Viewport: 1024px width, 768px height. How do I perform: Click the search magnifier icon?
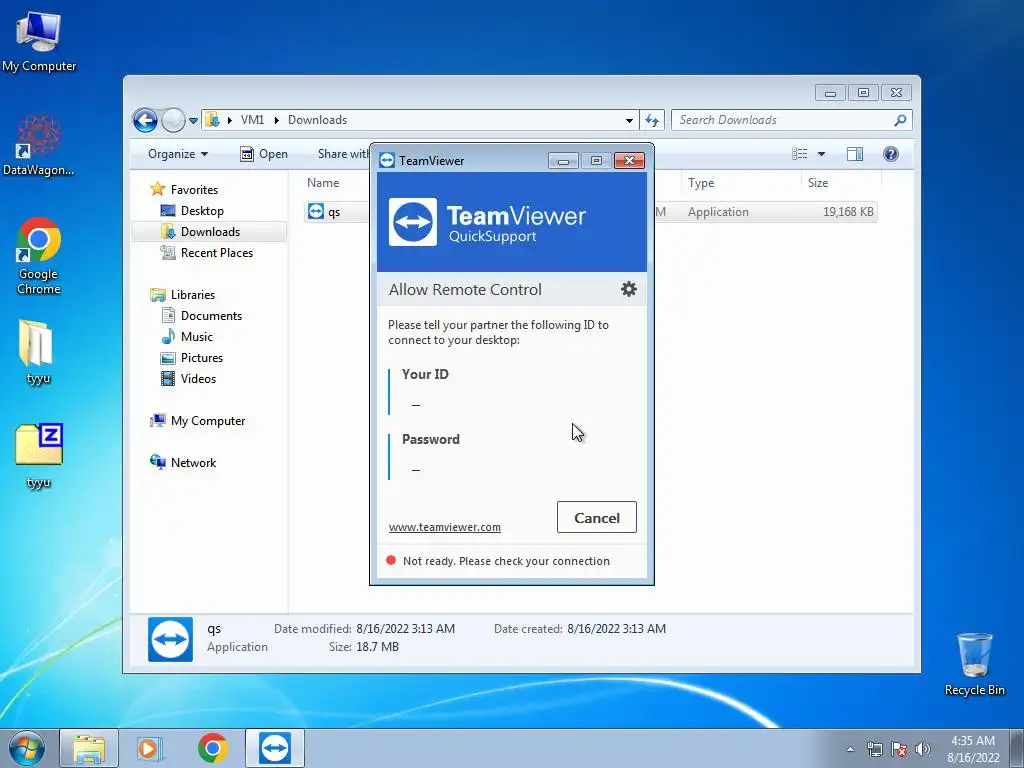coord(901,120)
